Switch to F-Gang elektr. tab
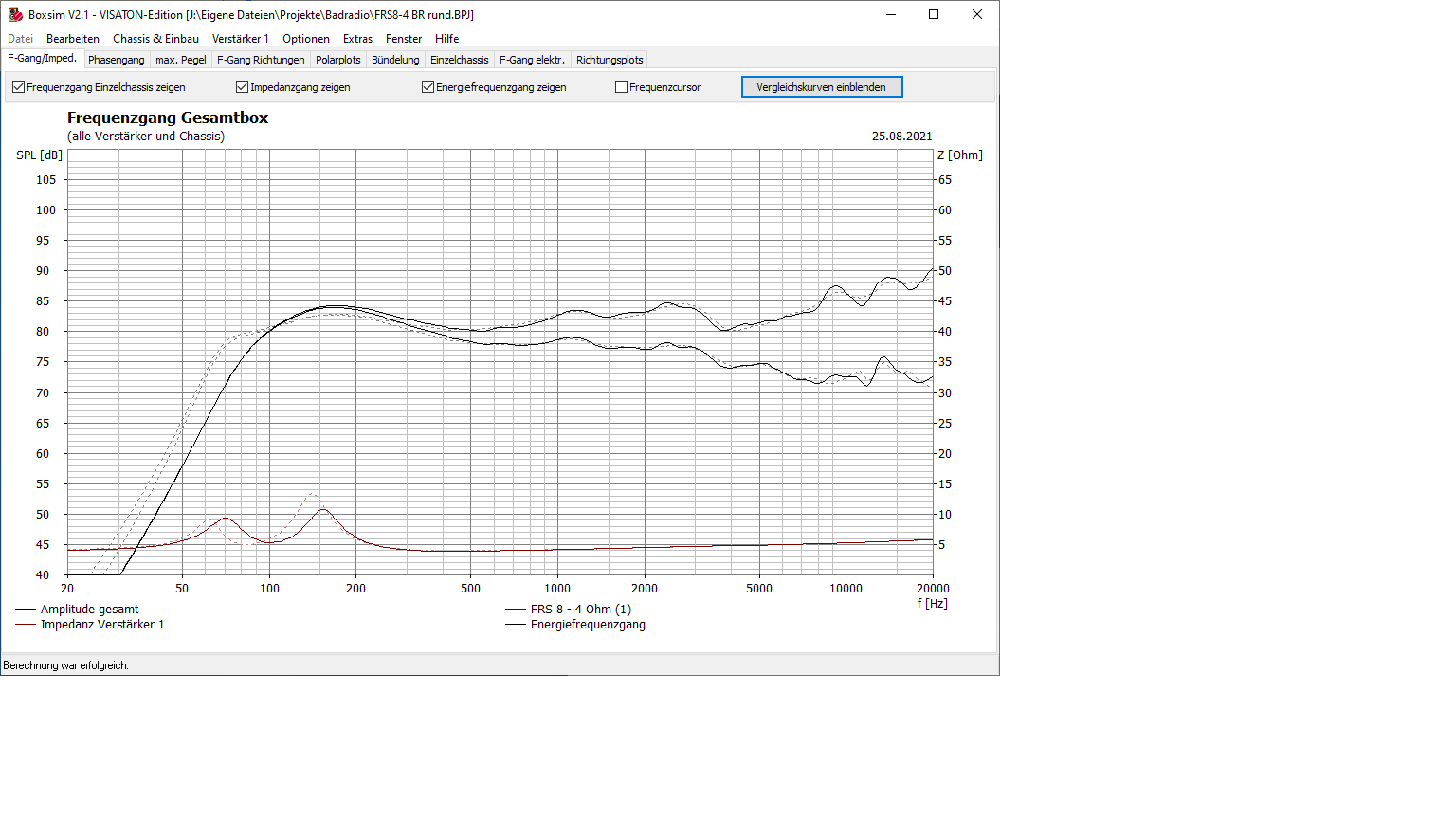This screenshot has width=1456, height=819. [x=532, y=60]
